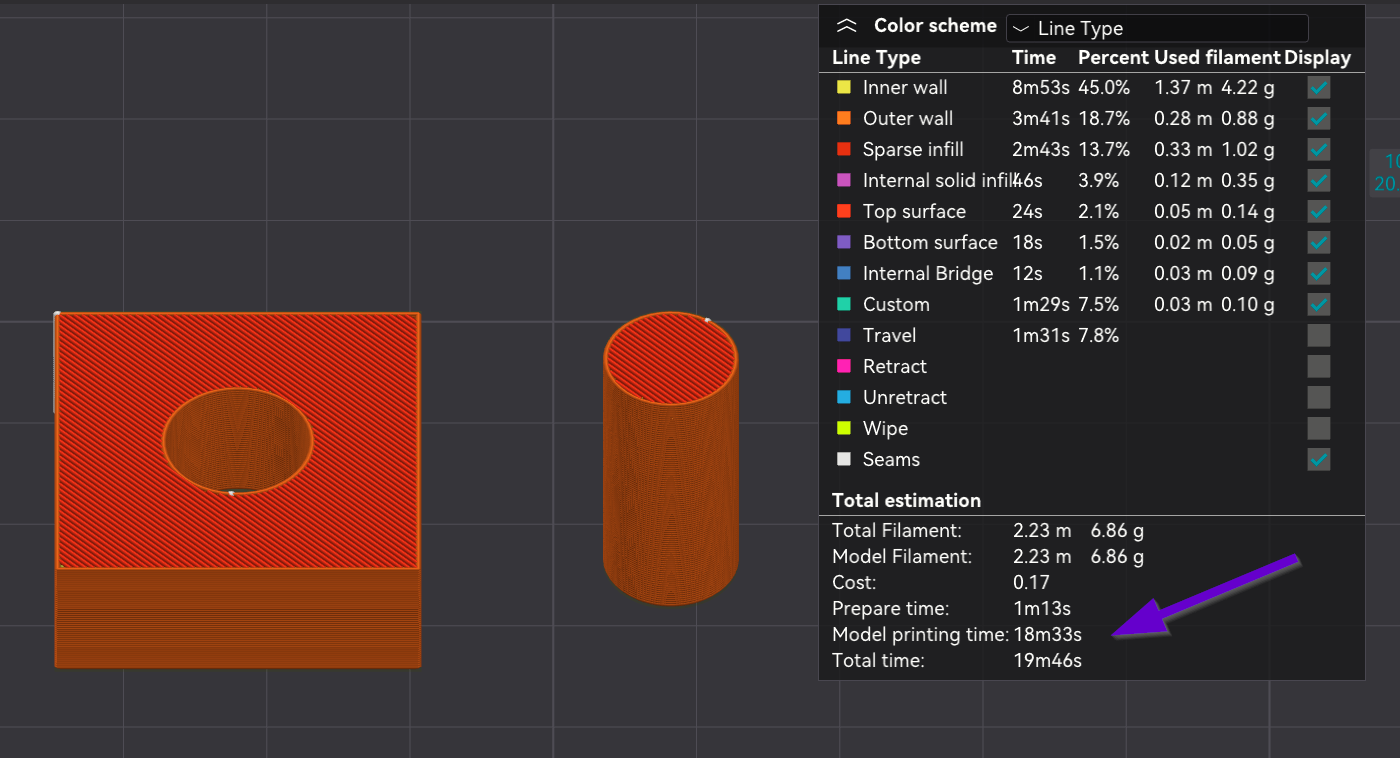Click the Top surface color swatch
Screen dimensions: 1400x758
point(843,211)
